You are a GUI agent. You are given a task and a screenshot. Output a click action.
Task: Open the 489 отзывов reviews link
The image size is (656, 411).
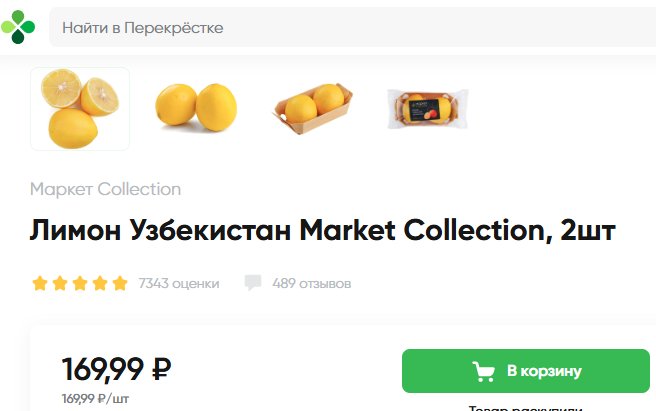click(312, 283)
